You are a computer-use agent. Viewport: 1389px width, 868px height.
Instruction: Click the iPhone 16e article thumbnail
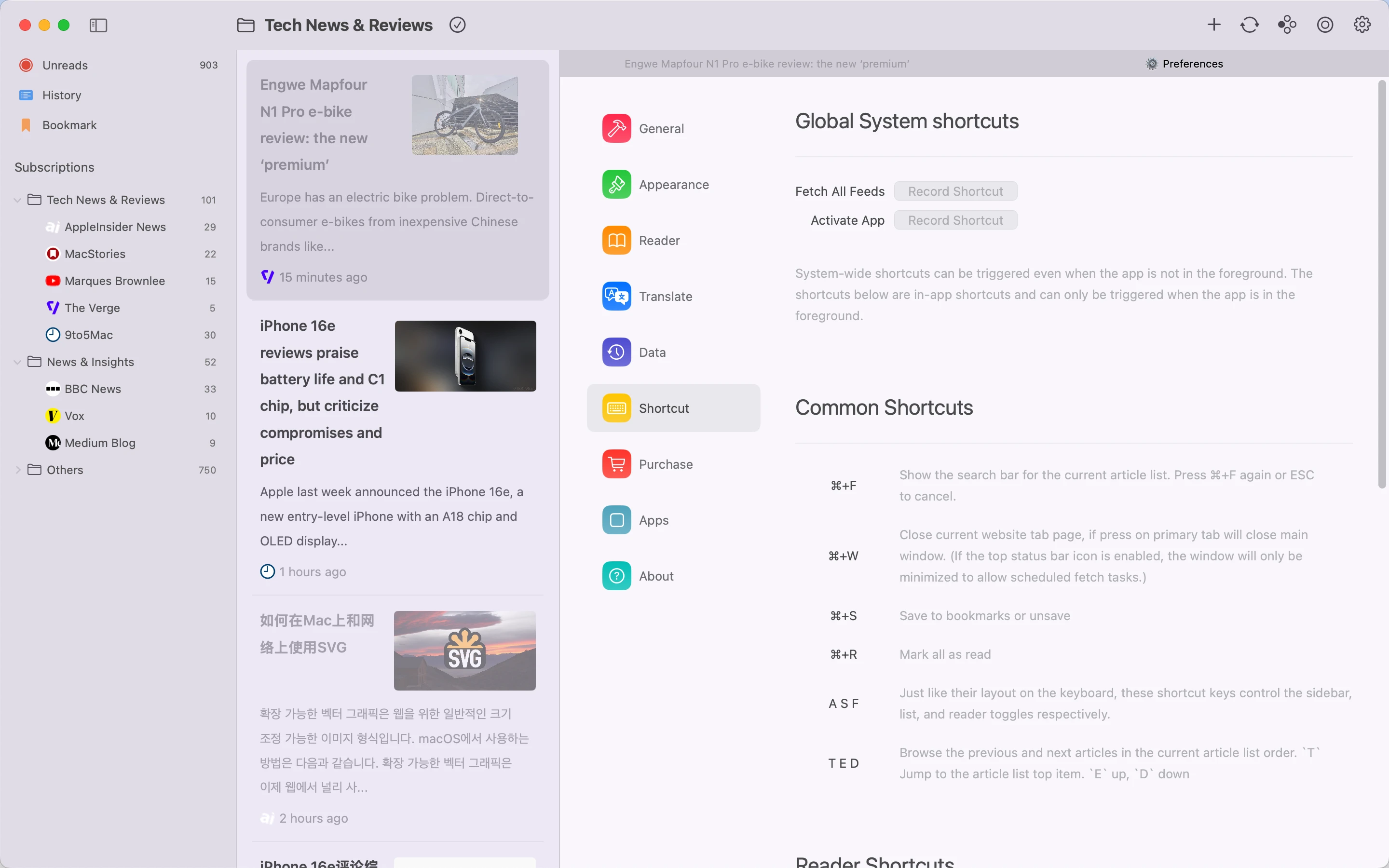(465, 356)
